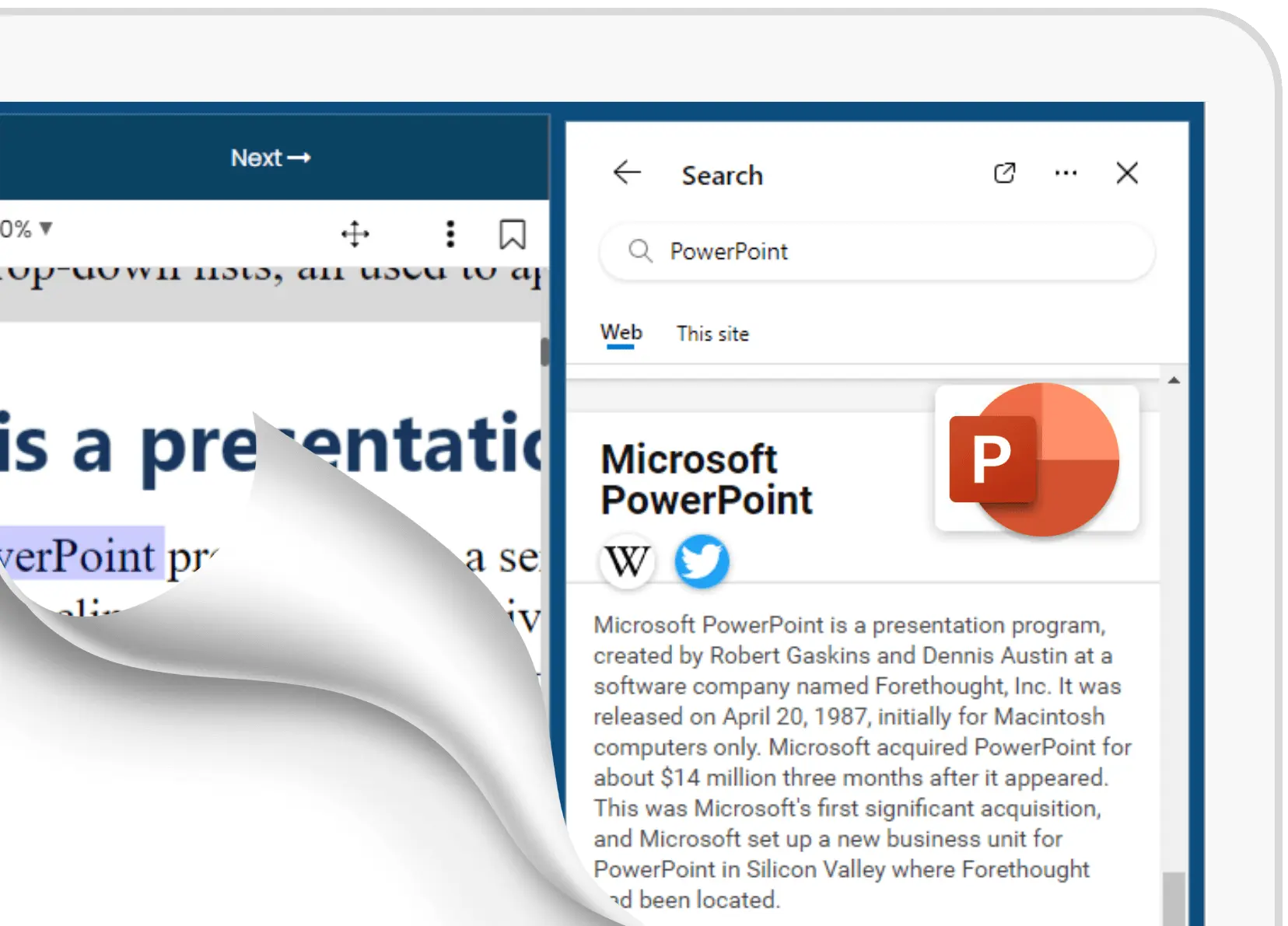Image resolution: width=1288 pixels, height=926 pixels.
Task: Open the Twitter profile icon
Action: [x=702, y=561]
